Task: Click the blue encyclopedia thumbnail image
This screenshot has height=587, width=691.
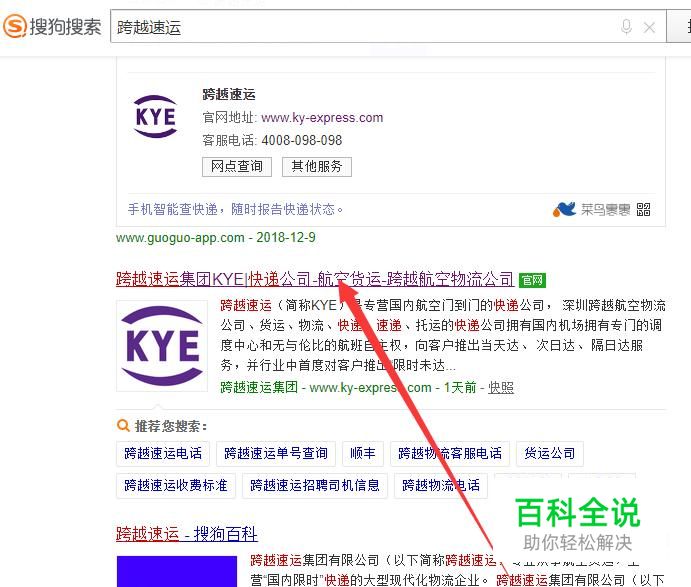Action: (177, 571)
